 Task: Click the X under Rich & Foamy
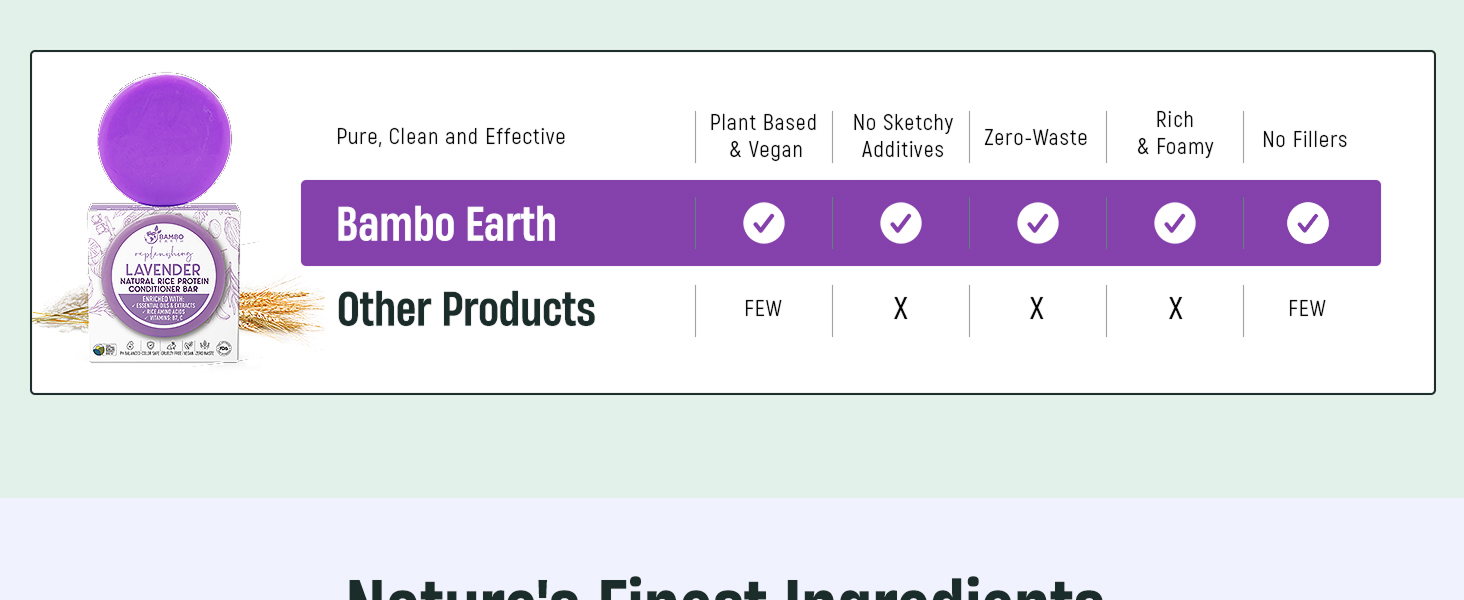click(x=1176, y=309)
